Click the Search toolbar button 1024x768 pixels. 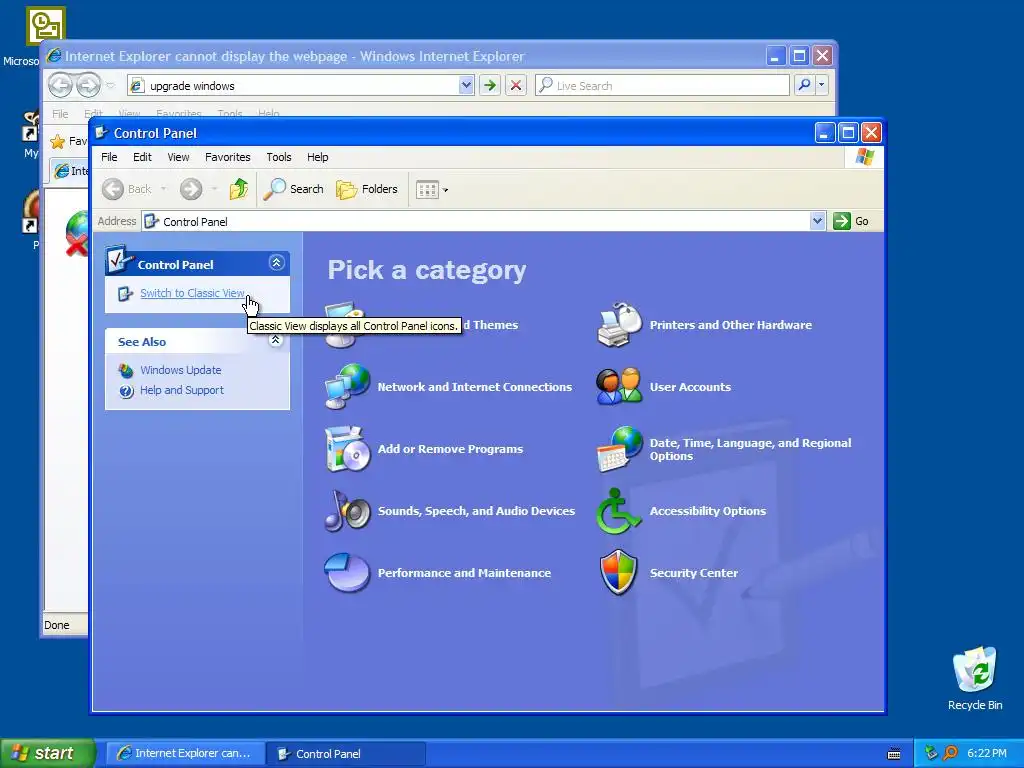[294, 189]
